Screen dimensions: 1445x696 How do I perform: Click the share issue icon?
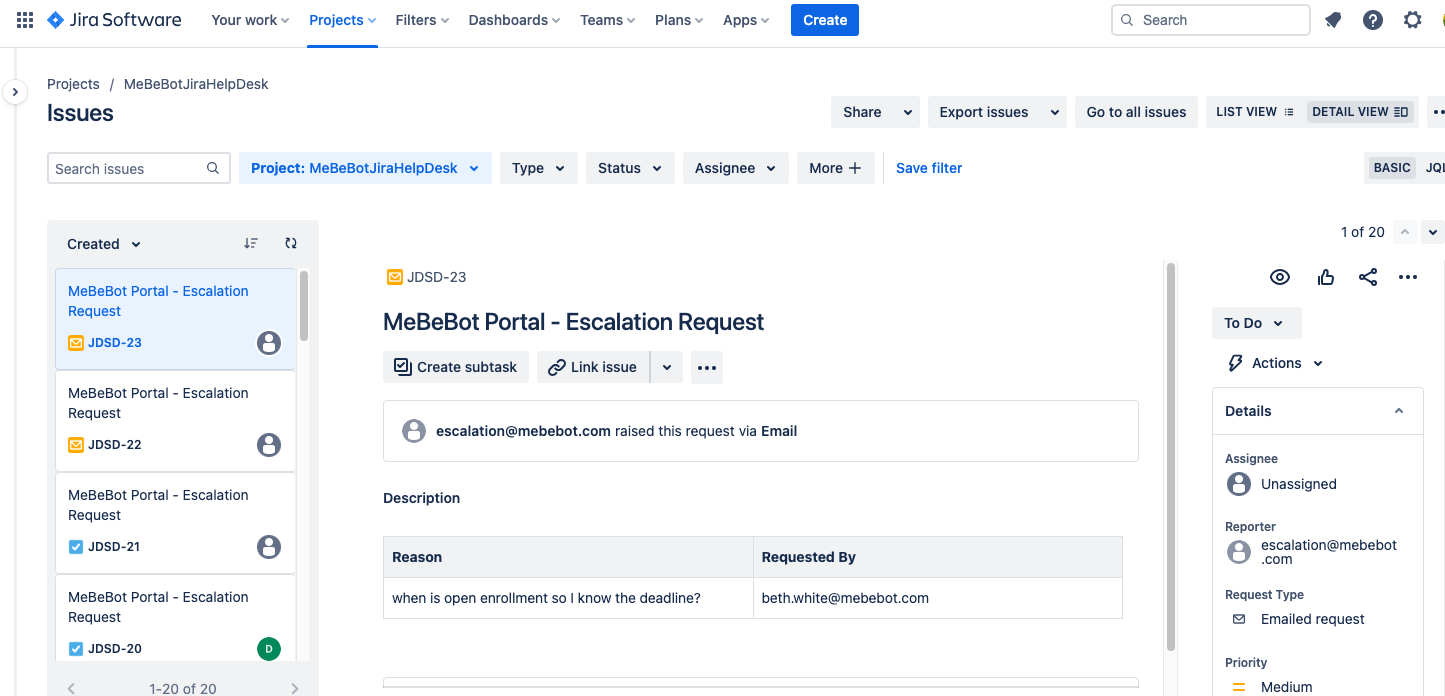coord(1368,277)
